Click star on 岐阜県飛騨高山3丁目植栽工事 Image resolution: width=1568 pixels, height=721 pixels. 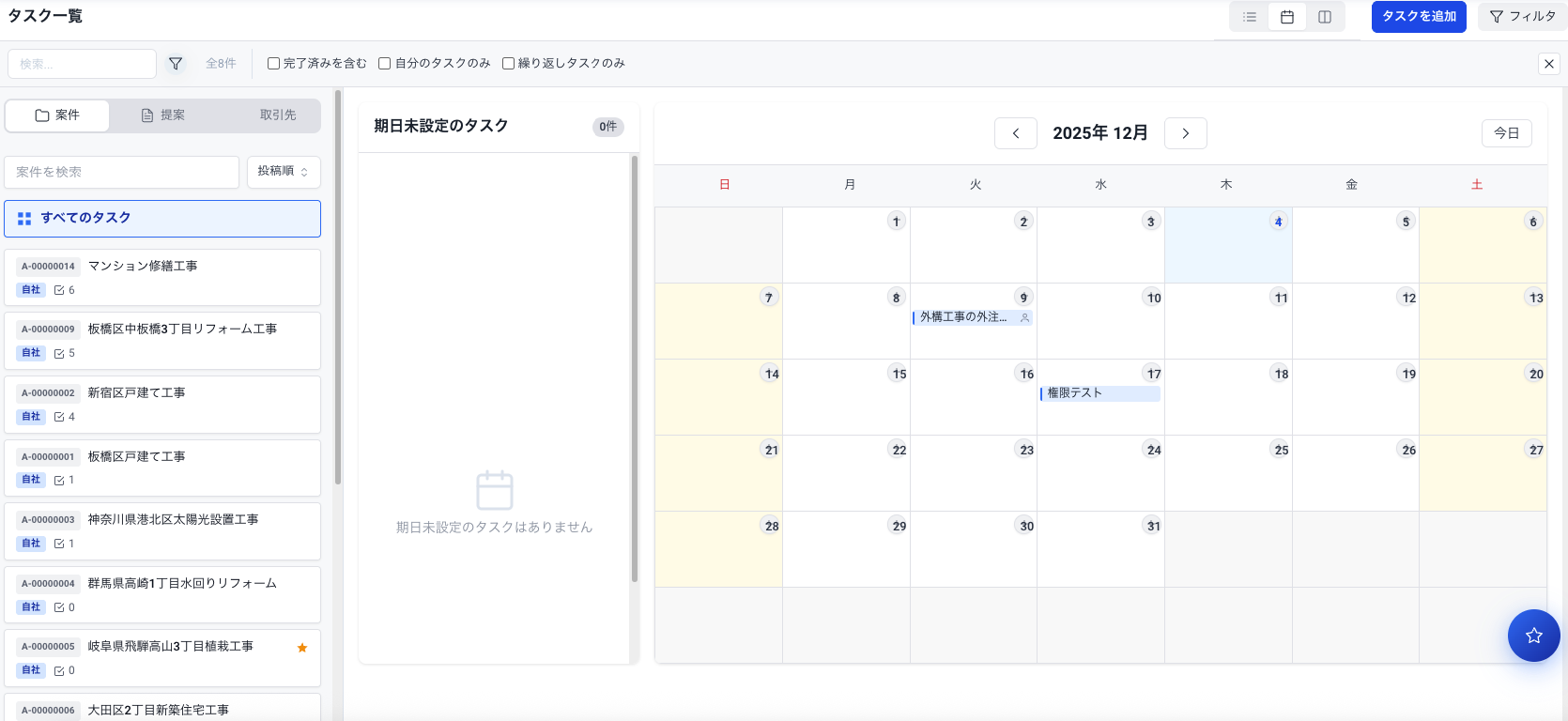tap(302, 648)
